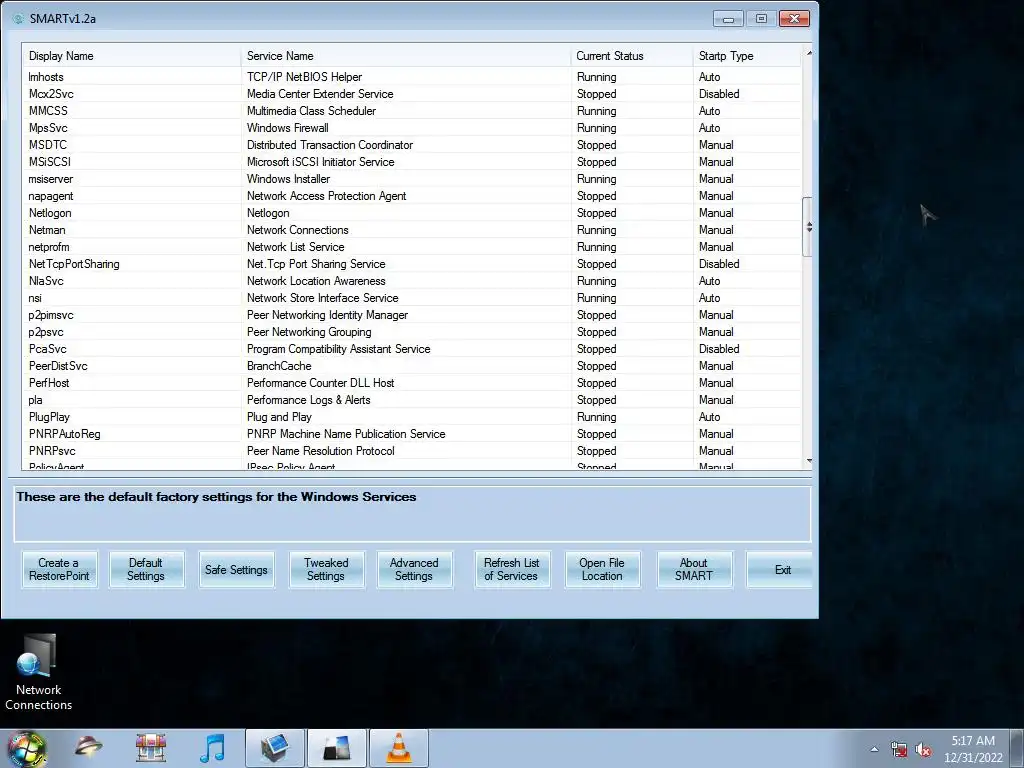The width and height of the screenshot is (1024, 768).
Task: Click Disabled startup type of PcaSvc
Action: 719,349
